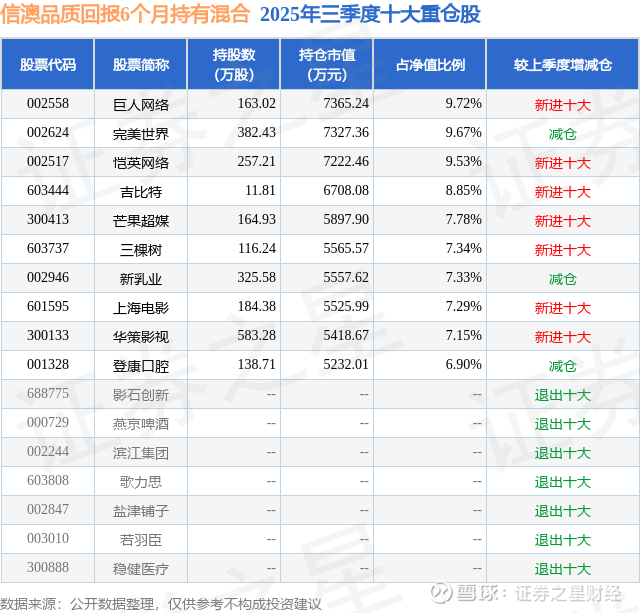Image resolution: width=640 pixels, height=613 pixels.
Task: Select the stock name 巨人网络
Action: 141,105
